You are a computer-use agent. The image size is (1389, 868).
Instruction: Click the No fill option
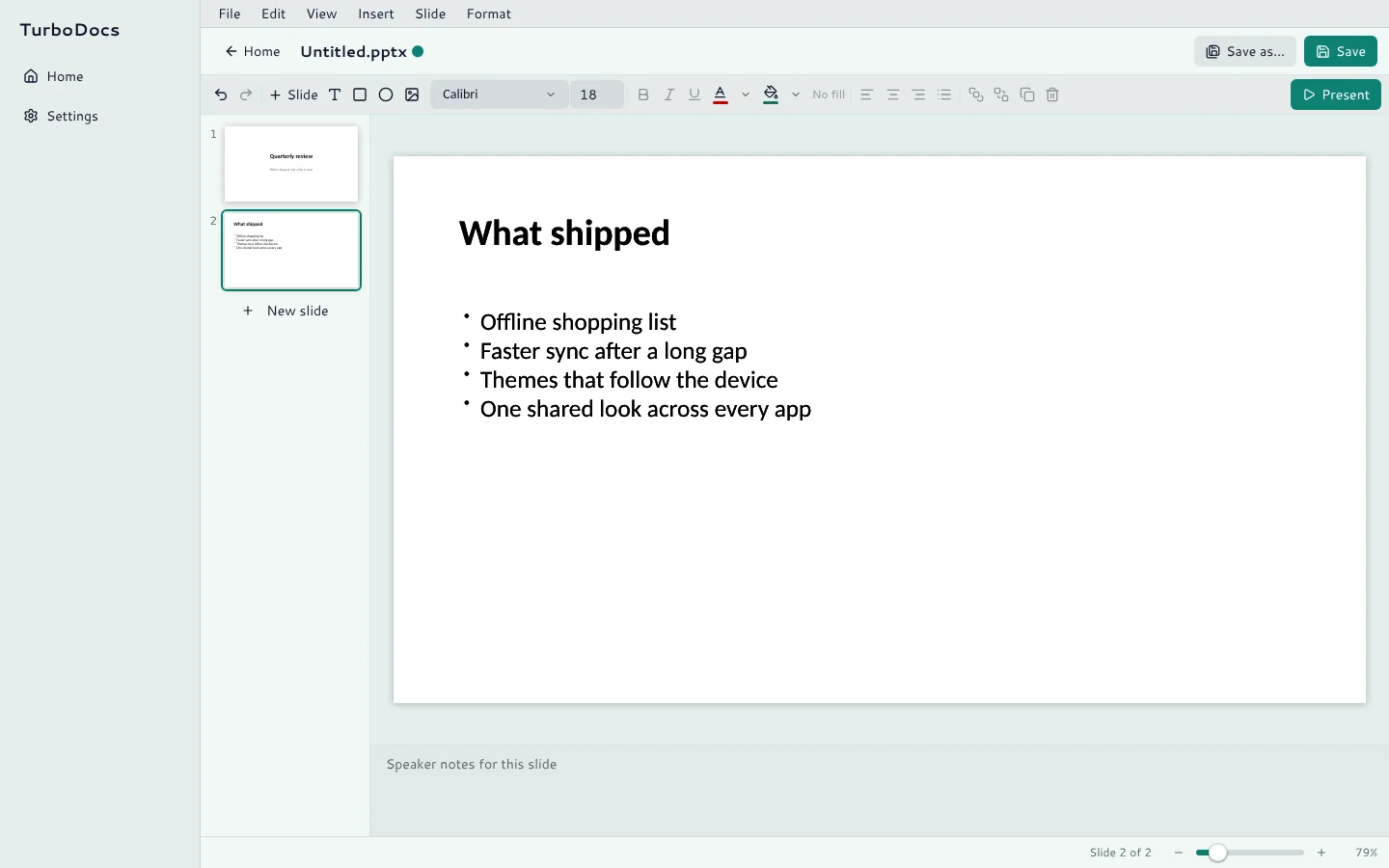(x=829, y=95)
